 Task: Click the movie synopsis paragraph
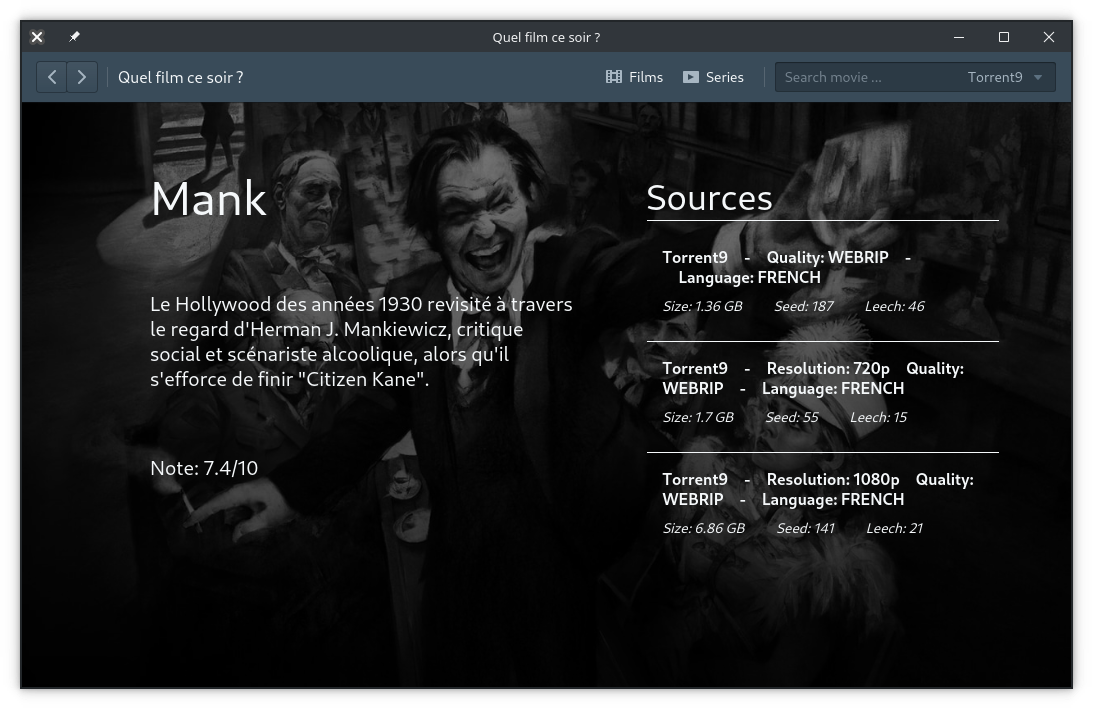tap(361, 342)
